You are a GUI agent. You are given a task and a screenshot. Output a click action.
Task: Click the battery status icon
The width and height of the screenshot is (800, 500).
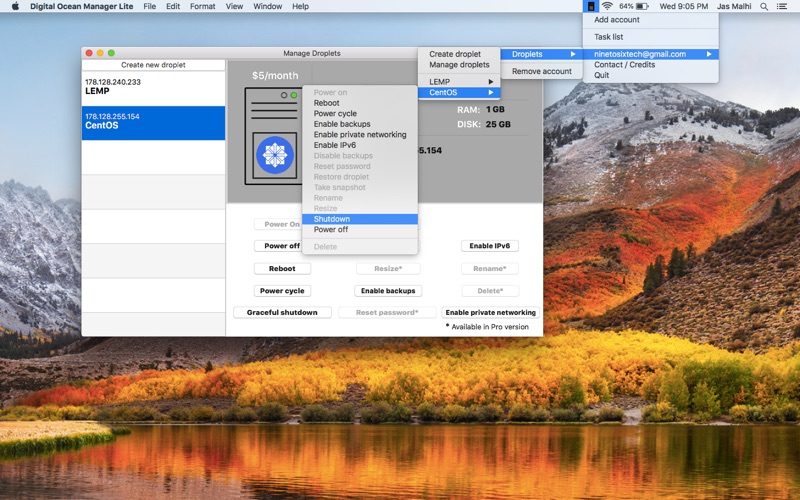point(644,6)
